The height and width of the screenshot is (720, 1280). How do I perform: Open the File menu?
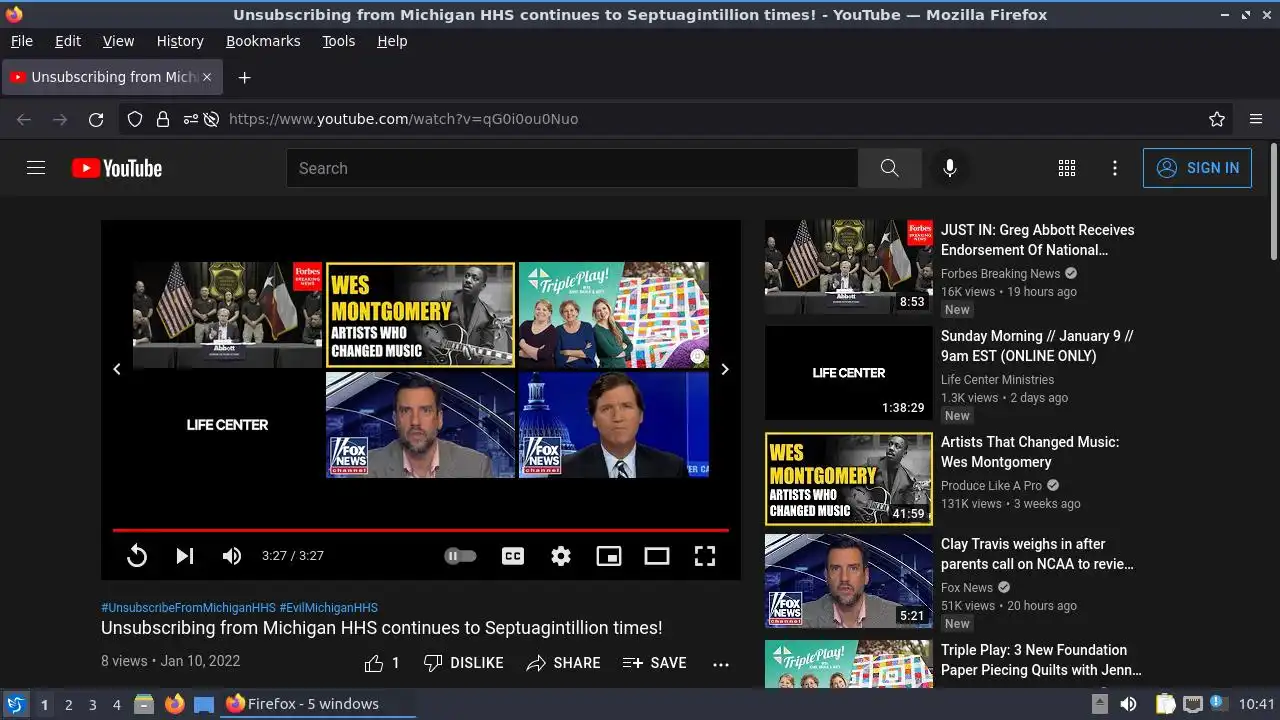coord(21,41)
